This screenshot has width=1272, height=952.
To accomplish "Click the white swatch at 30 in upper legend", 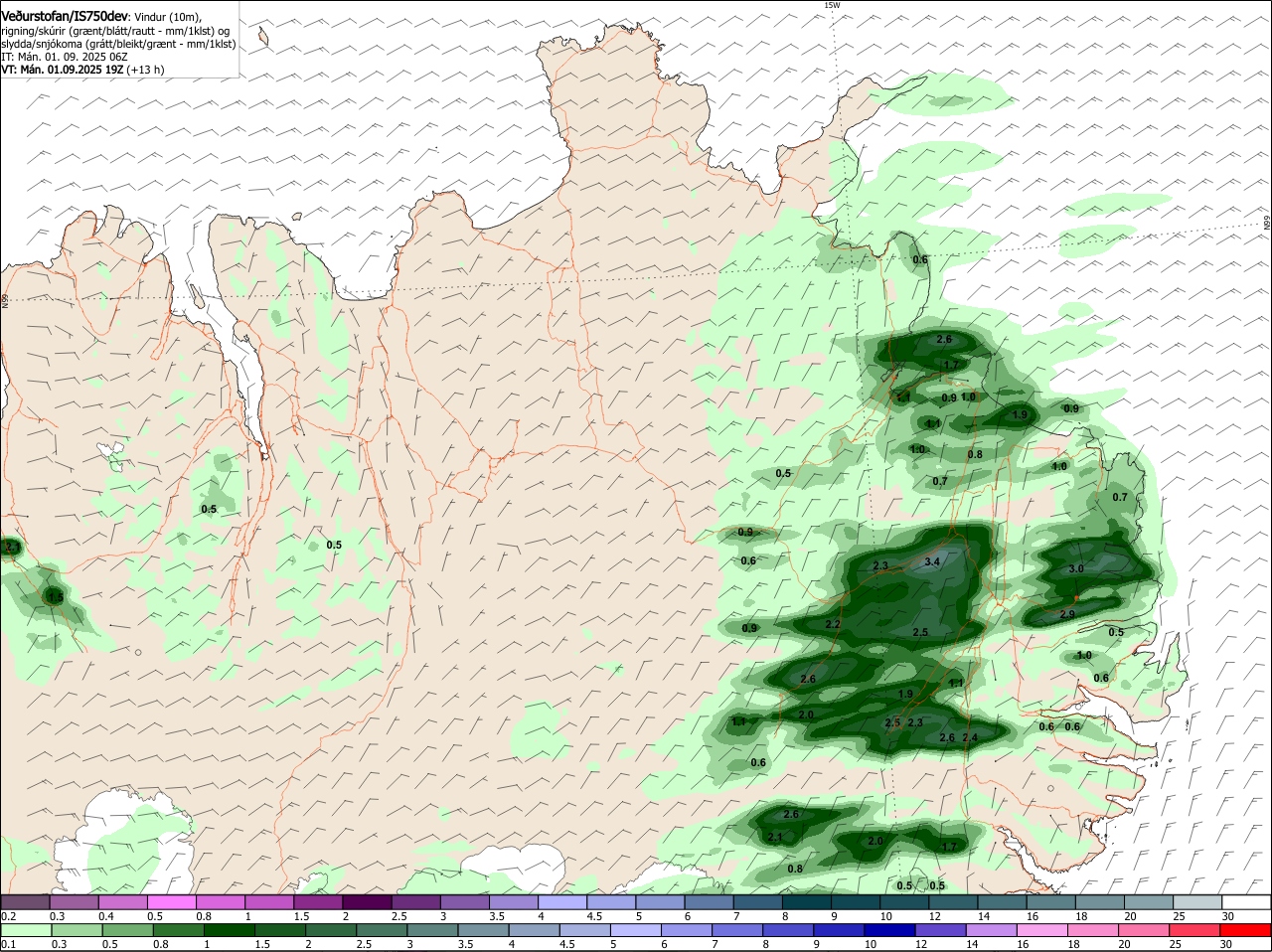I will click(1247, 901).
